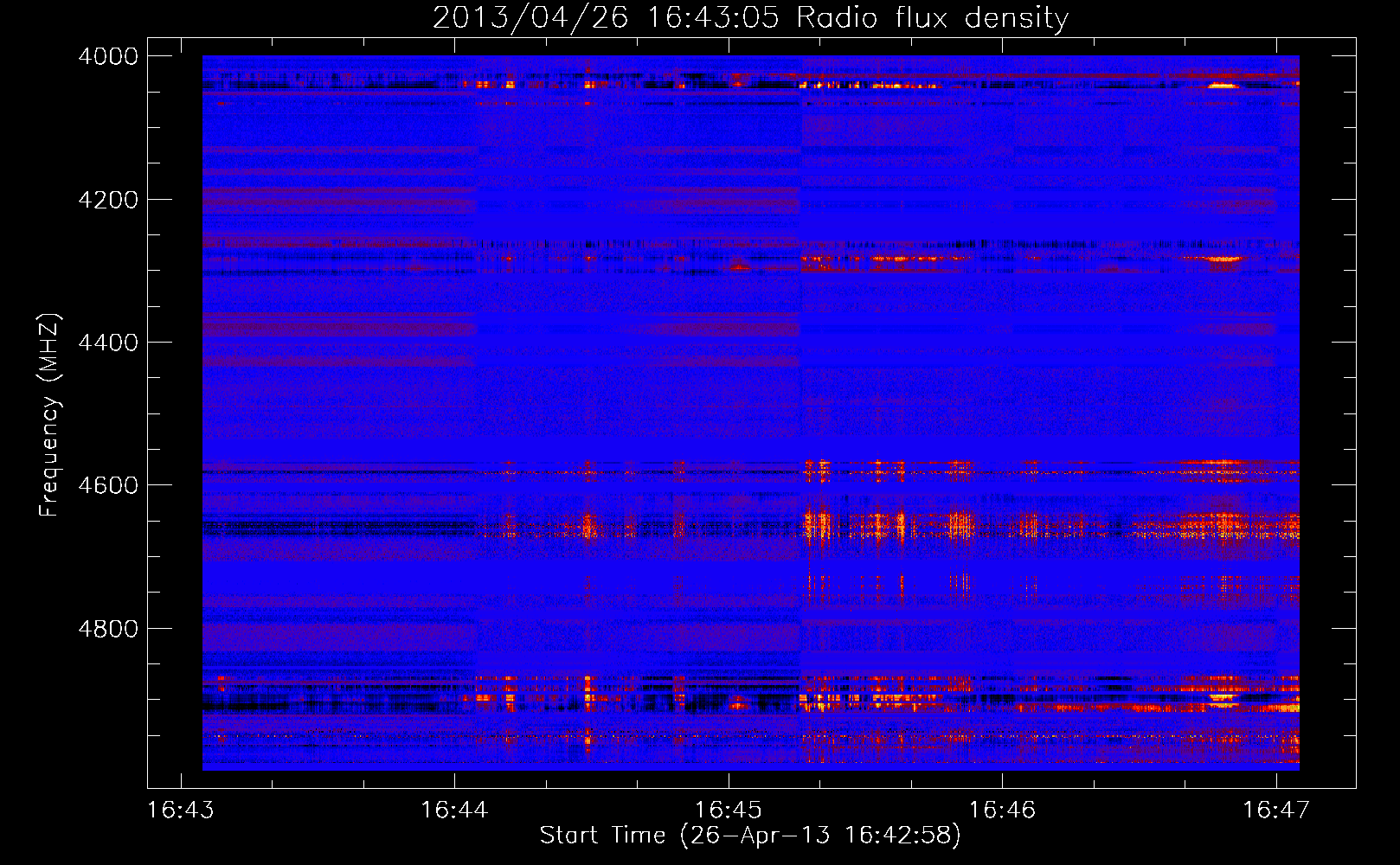Click the 4600 frequency tick label
Viewport: 1400px width, 865px height.
click(x=108, y=485)
